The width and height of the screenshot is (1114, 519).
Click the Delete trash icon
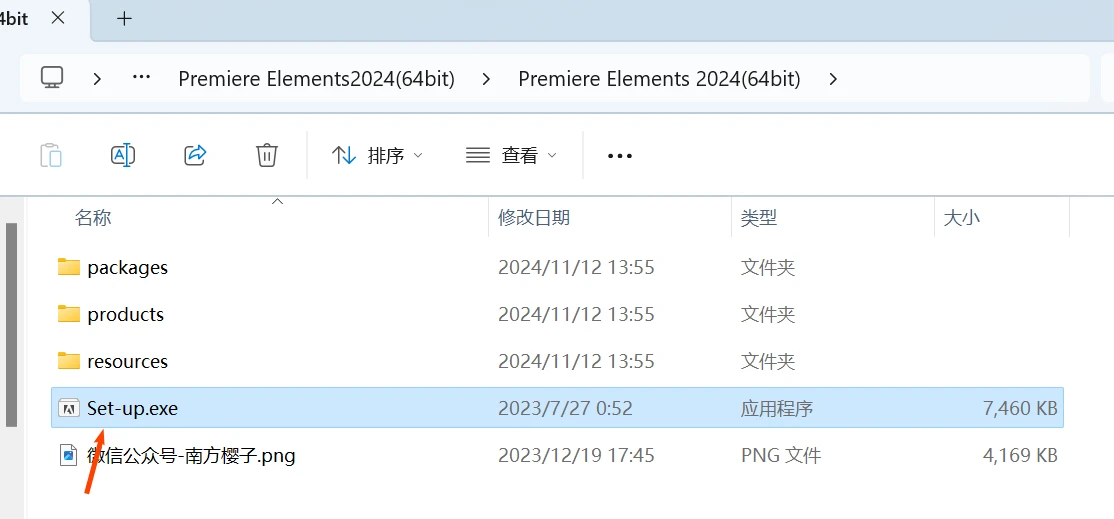[x=267, y=155]
